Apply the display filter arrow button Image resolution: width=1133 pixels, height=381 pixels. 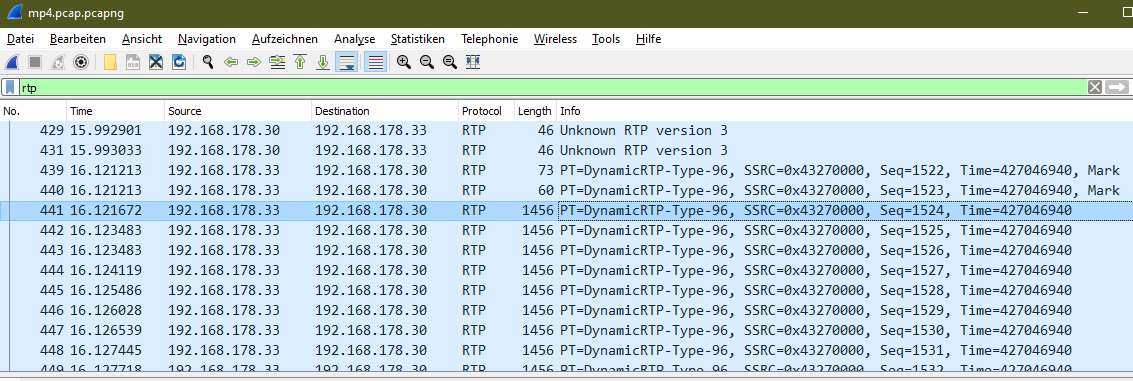click(x=1116, y=87)
